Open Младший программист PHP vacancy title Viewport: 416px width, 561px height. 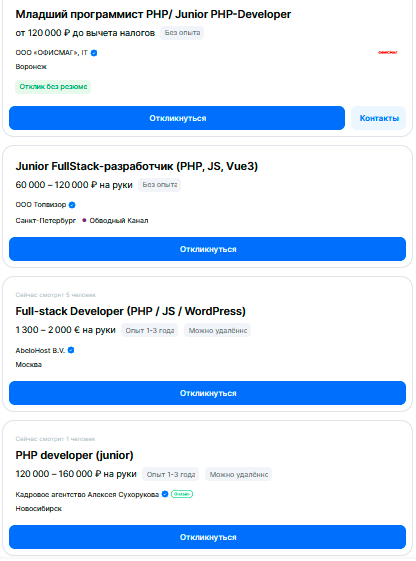point(153,14)
